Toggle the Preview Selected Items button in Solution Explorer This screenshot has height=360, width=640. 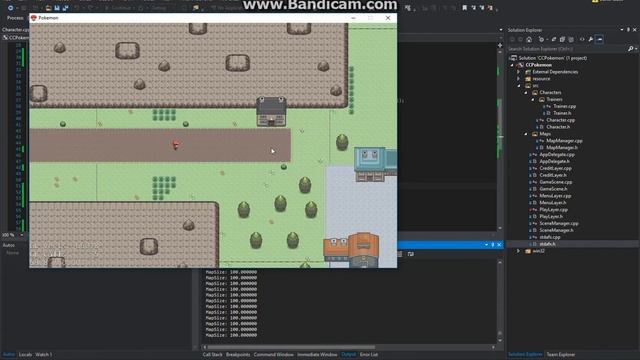[600, 40]
